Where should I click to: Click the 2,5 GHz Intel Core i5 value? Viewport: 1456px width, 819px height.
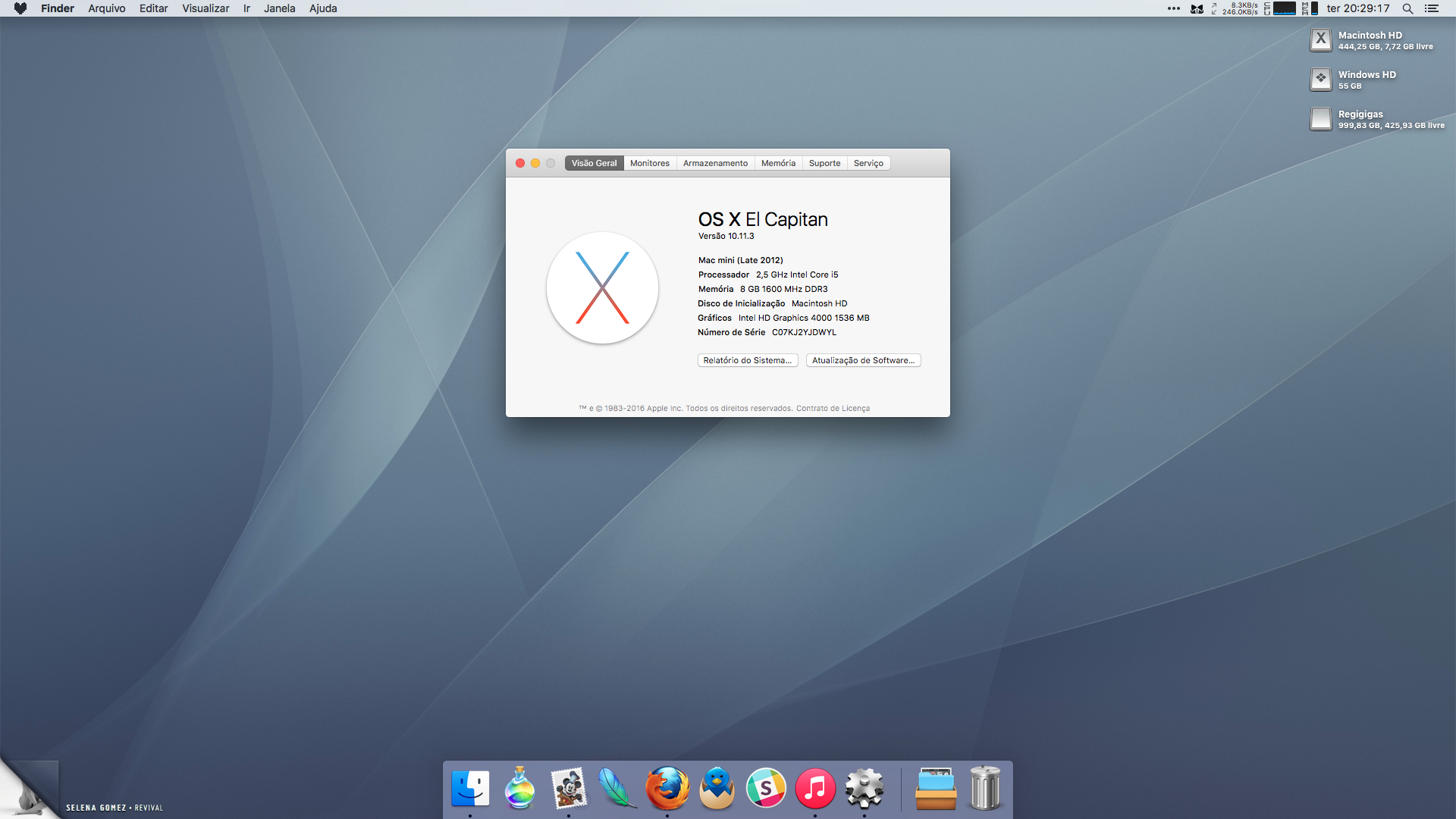[x=797, y=275]
